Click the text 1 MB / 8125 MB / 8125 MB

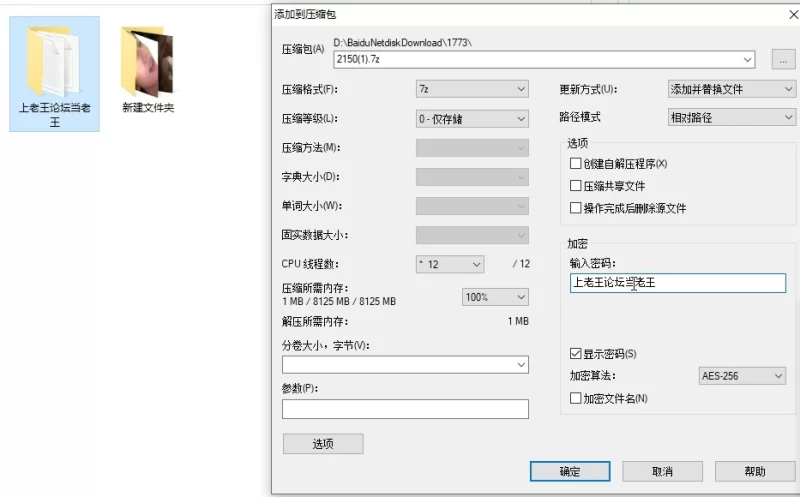(339, 302)
